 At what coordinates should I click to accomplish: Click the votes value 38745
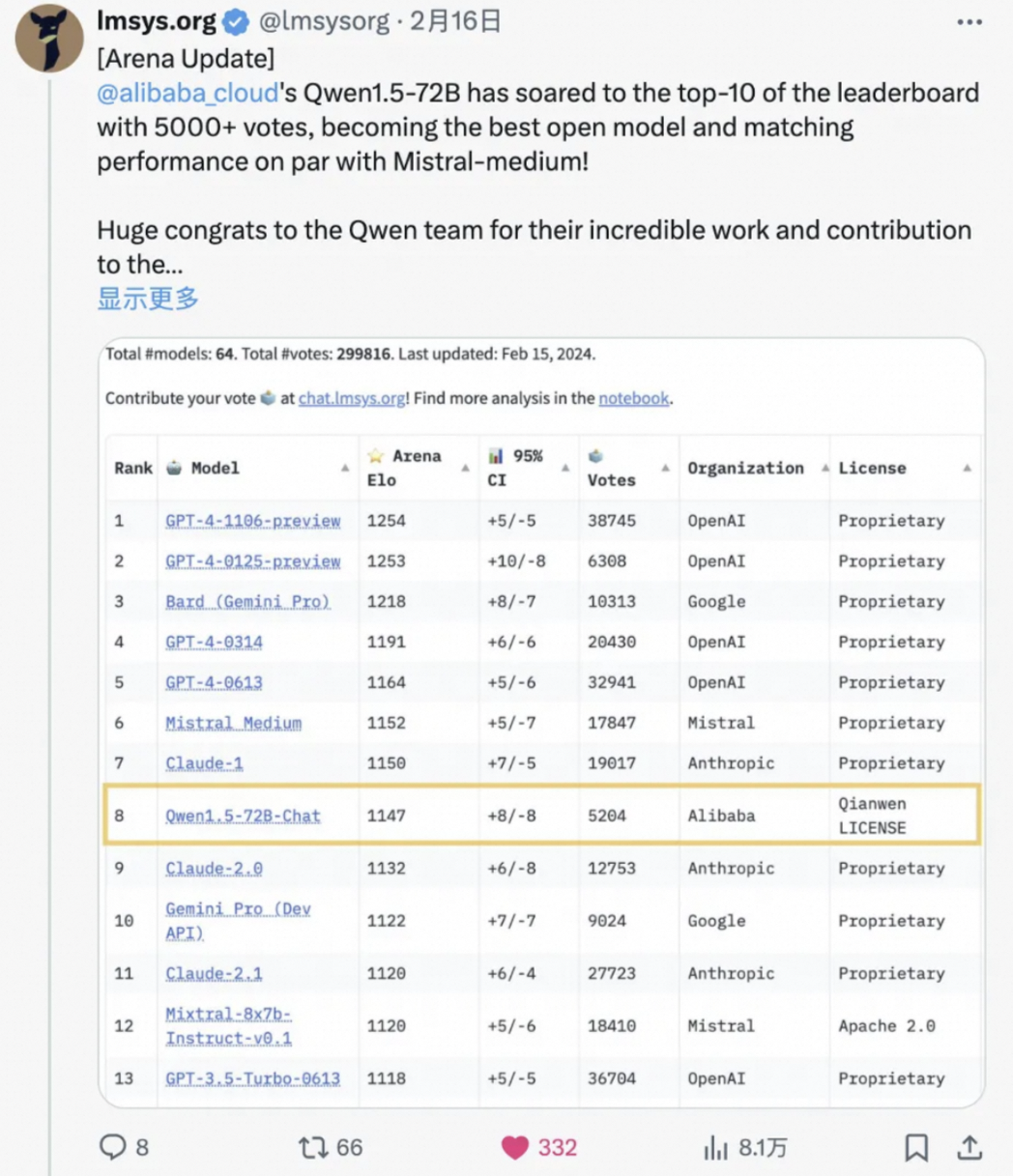(612, 521)
